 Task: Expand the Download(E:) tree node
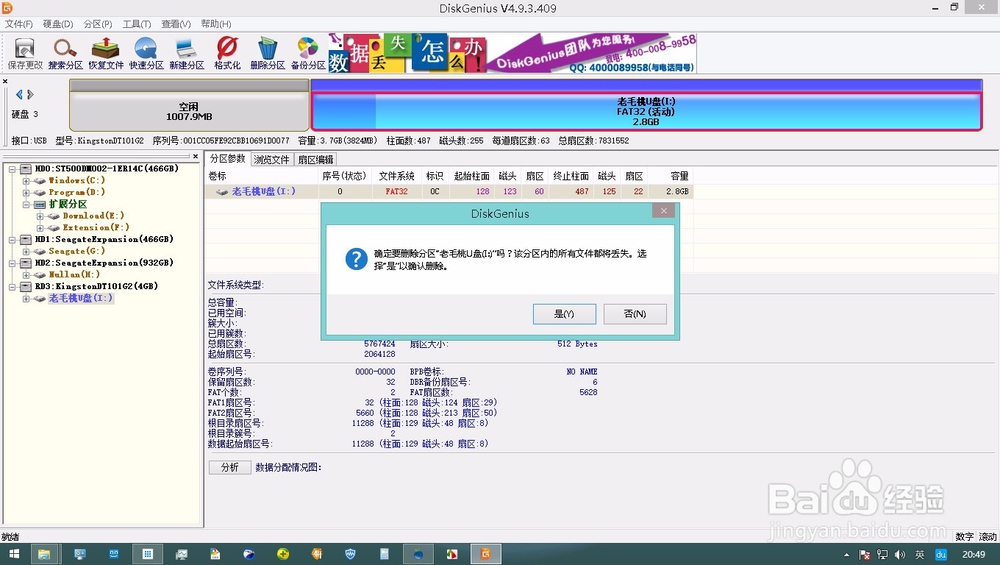pyautogui.click(x=40, y=216)
